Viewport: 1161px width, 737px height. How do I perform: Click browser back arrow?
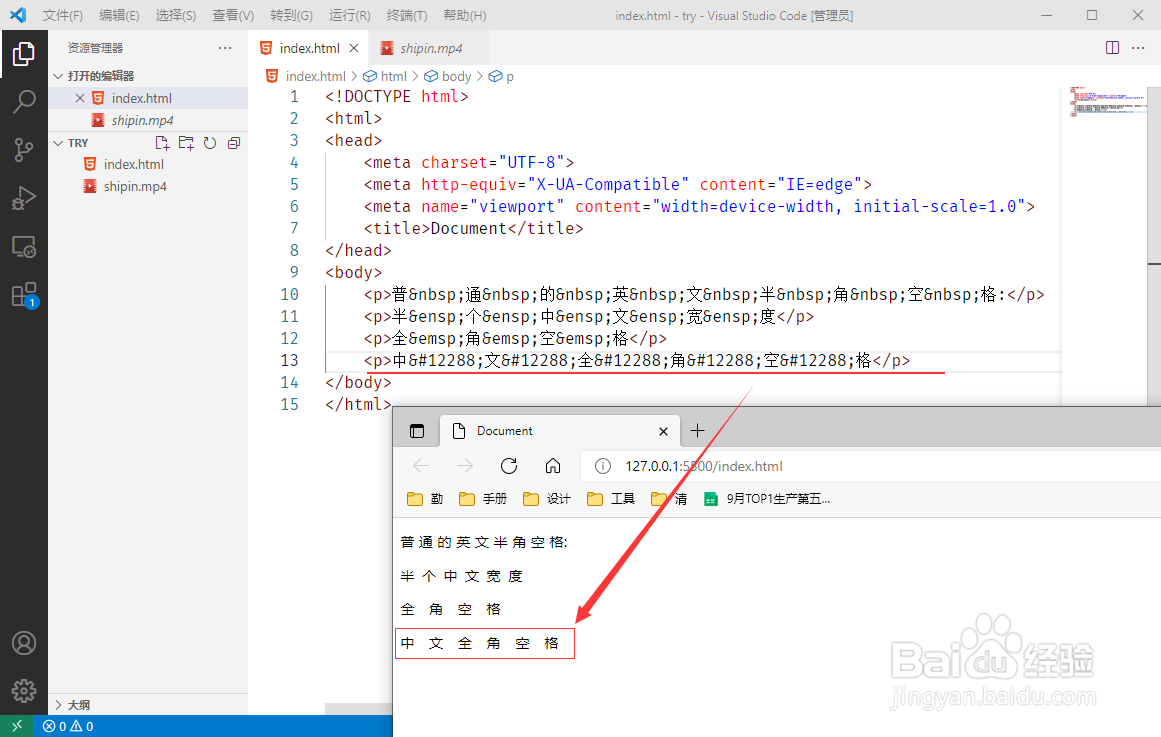point(421,466)
